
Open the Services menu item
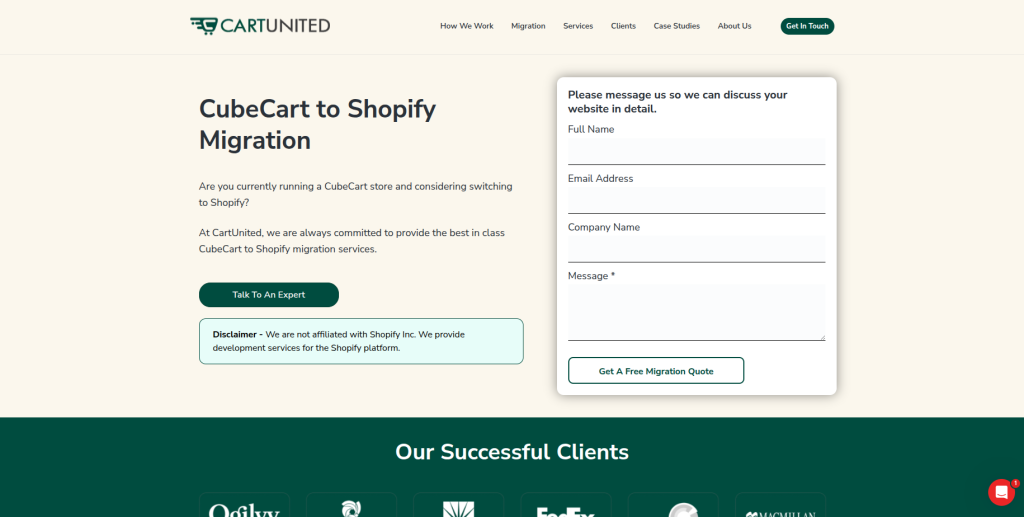click(x=578, y=26)
